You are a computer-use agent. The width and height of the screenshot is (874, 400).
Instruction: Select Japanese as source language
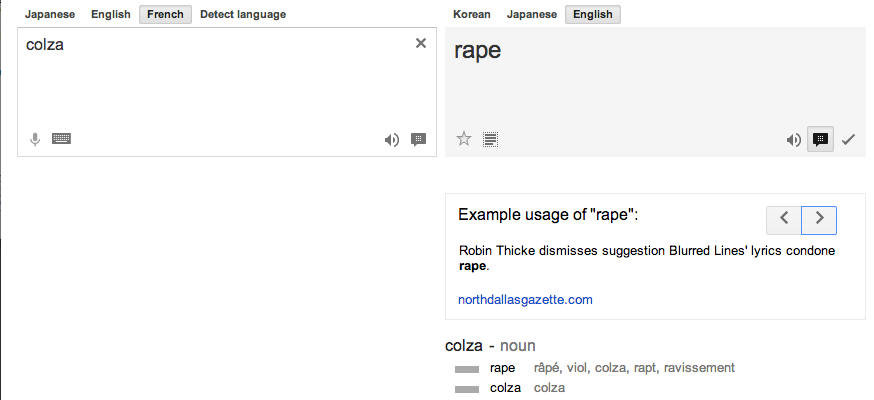tap(50, 15)
